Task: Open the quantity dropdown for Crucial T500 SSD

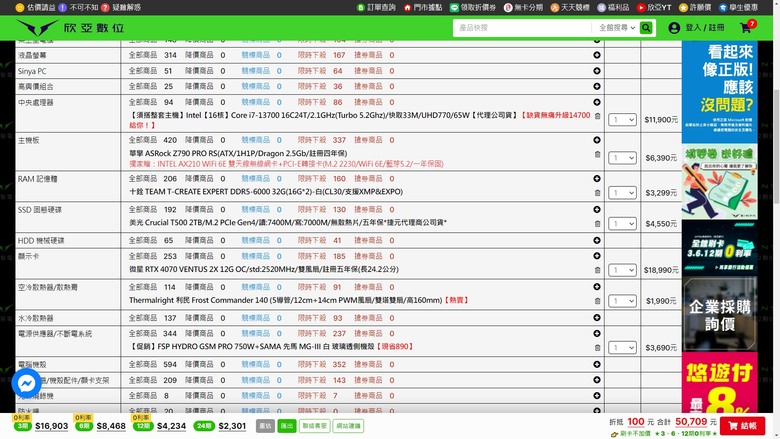Action: click(622, 224)
